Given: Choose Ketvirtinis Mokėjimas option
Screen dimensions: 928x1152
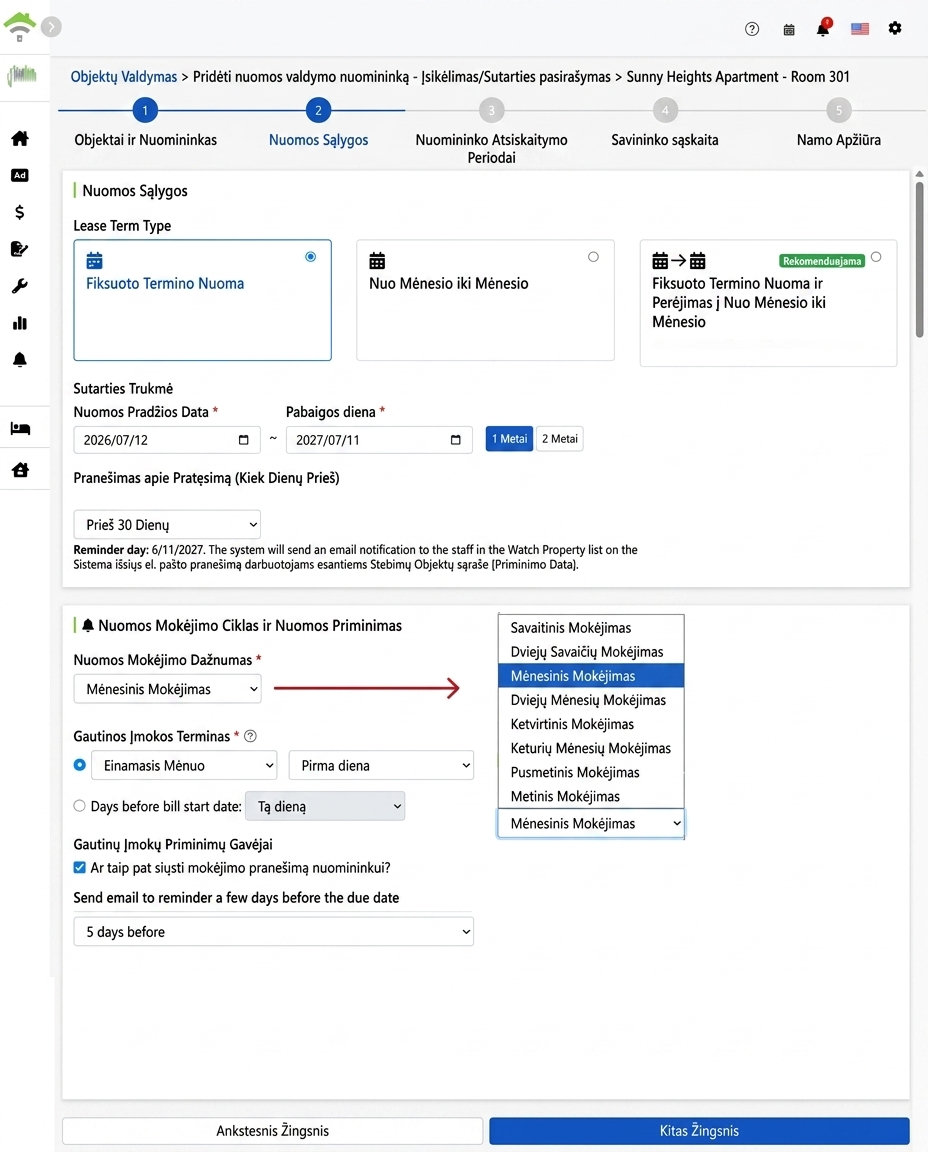Looking at the screenshot, I should coord(591,724).
